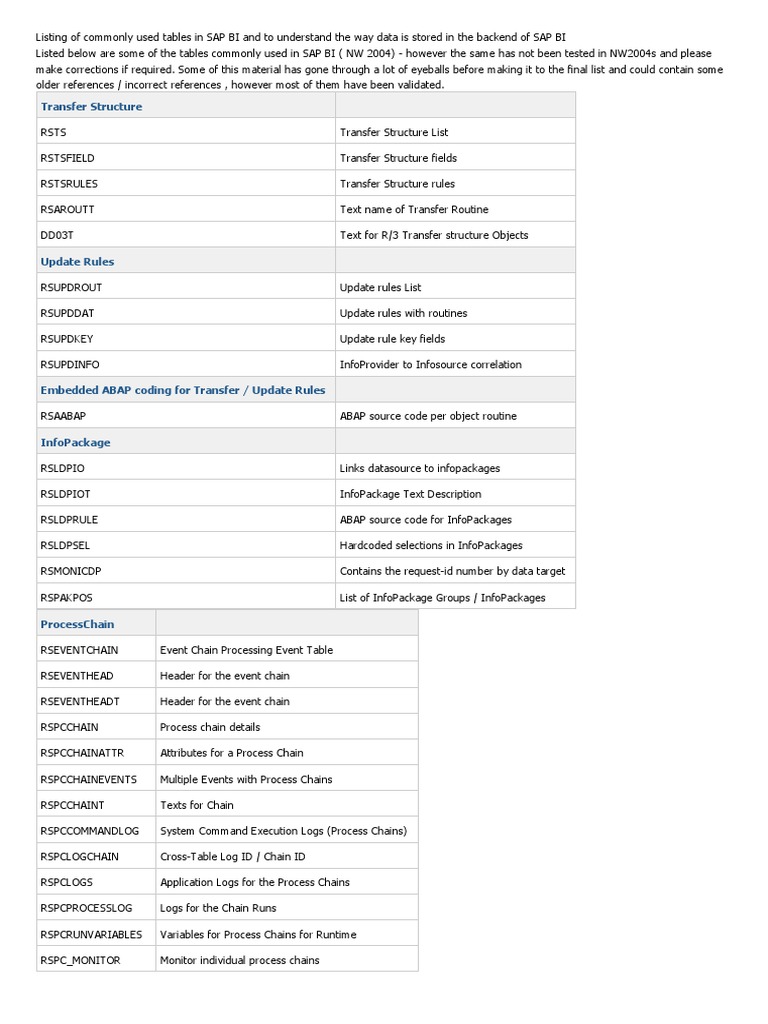Select the RSMONICDP table row
Image resolution: width=768 pixels, height=1024 pixels.
306,571
